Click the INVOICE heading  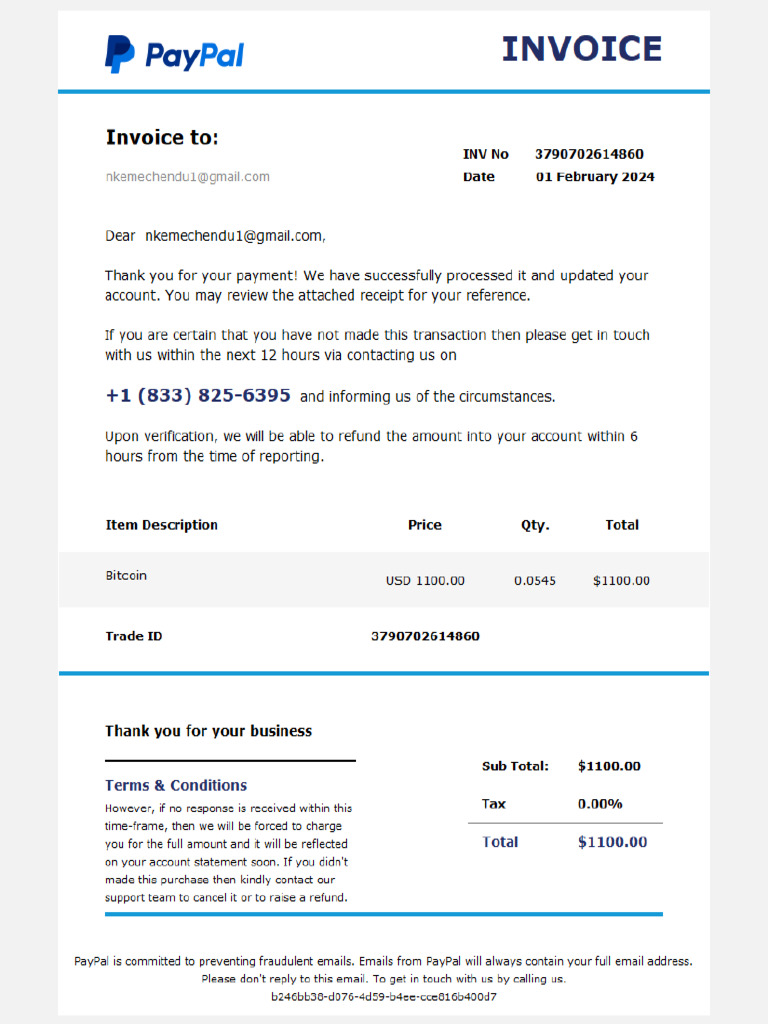[582, 49]
